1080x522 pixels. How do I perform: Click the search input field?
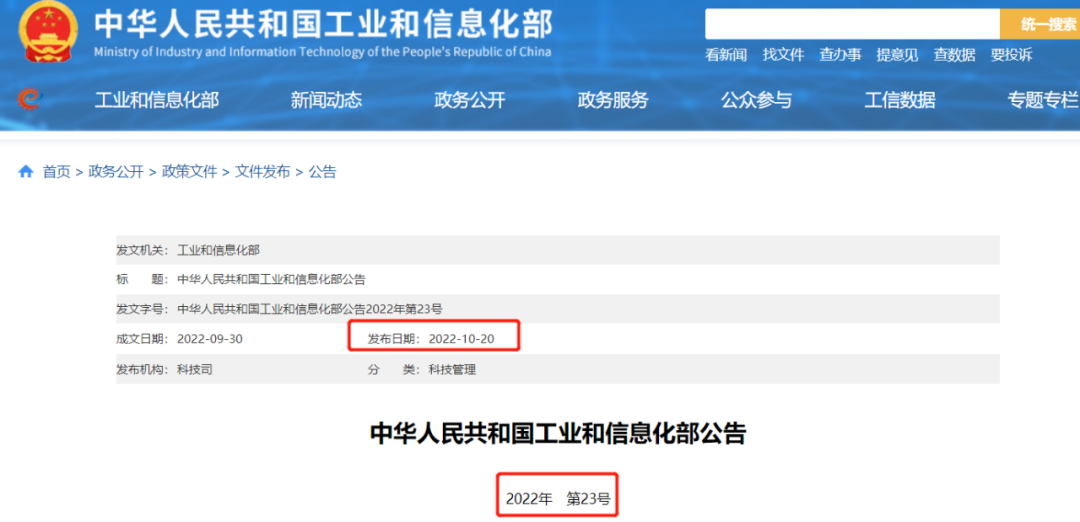(x=852, y=24)
